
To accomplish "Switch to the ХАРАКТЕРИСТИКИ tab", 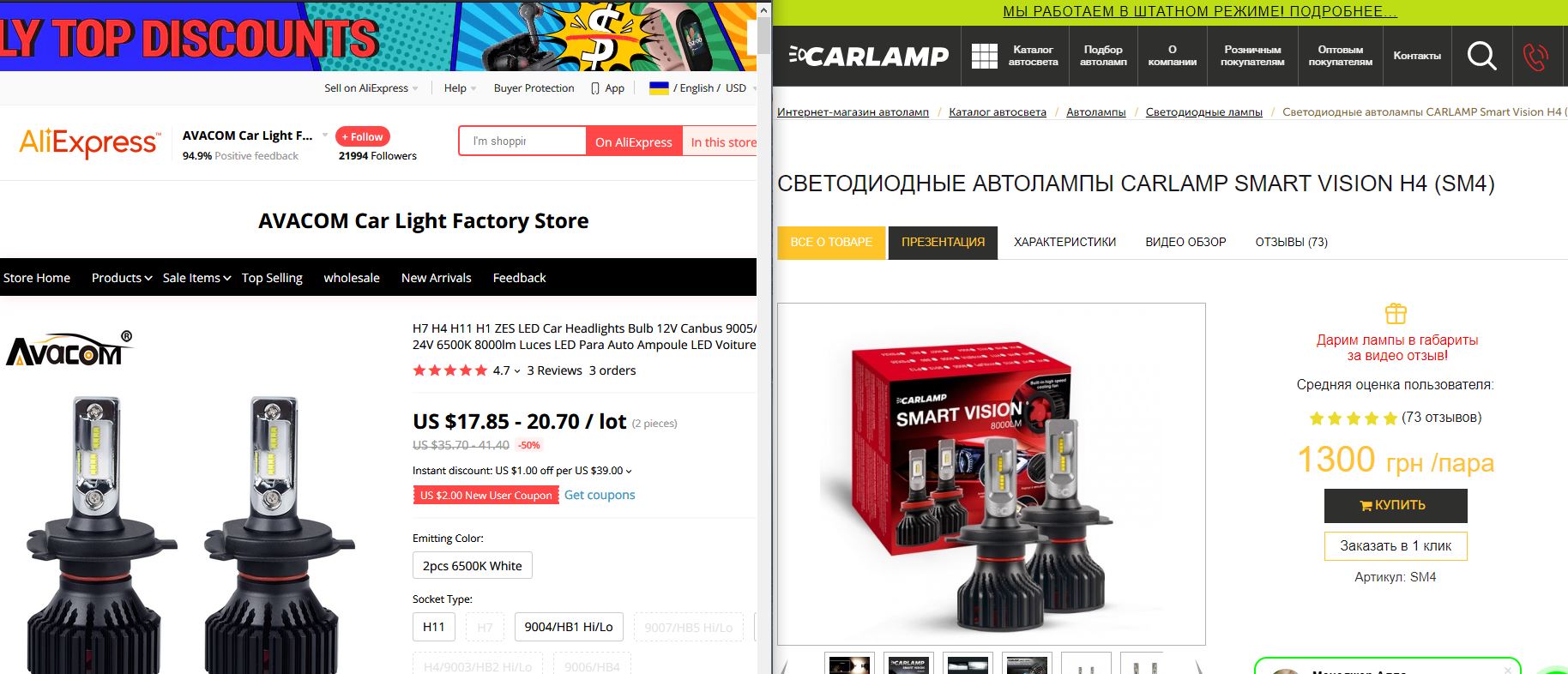I will pyautogui.click(x=1064, y=242).
